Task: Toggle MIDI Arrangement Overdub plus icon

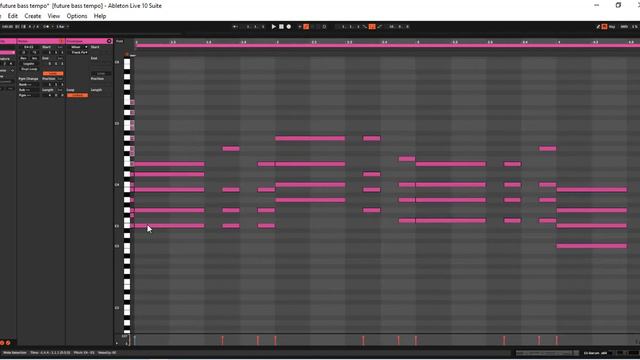Action: pos(300,27)
